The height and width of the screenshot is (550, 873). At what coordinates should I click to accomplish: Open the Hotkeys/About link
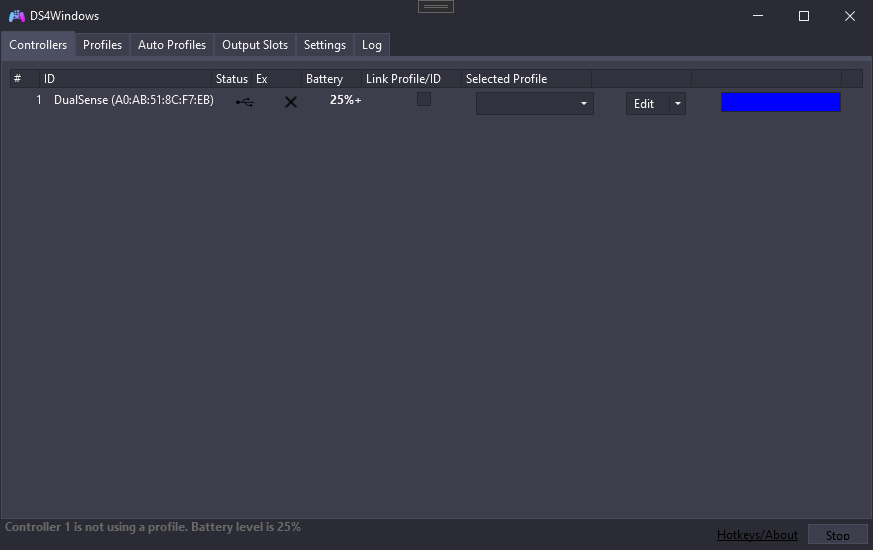[x=757, y=535]
